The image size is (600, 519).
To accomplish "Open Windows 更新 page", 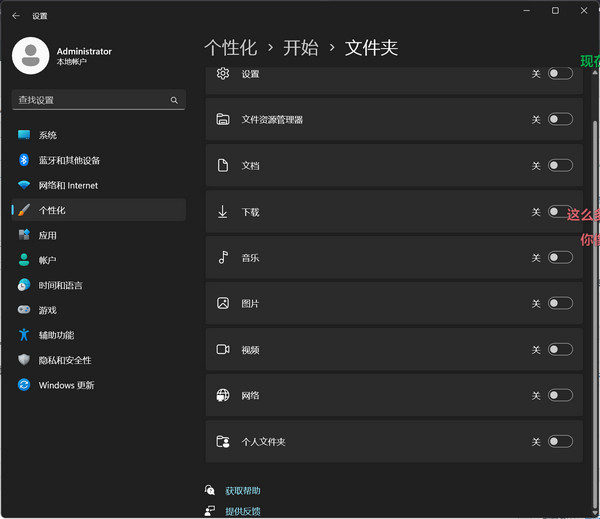I will 99,385.
